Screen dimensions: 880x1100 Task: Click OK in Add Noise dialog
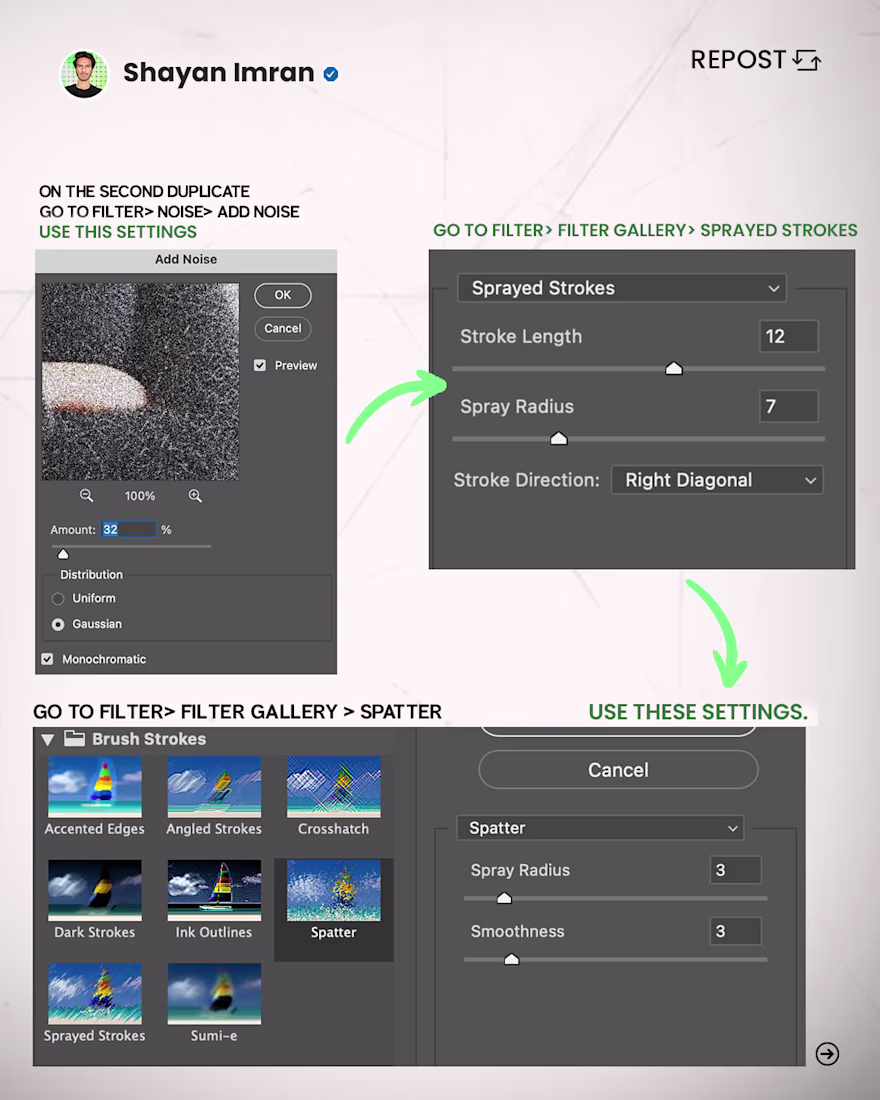point(283,295)
